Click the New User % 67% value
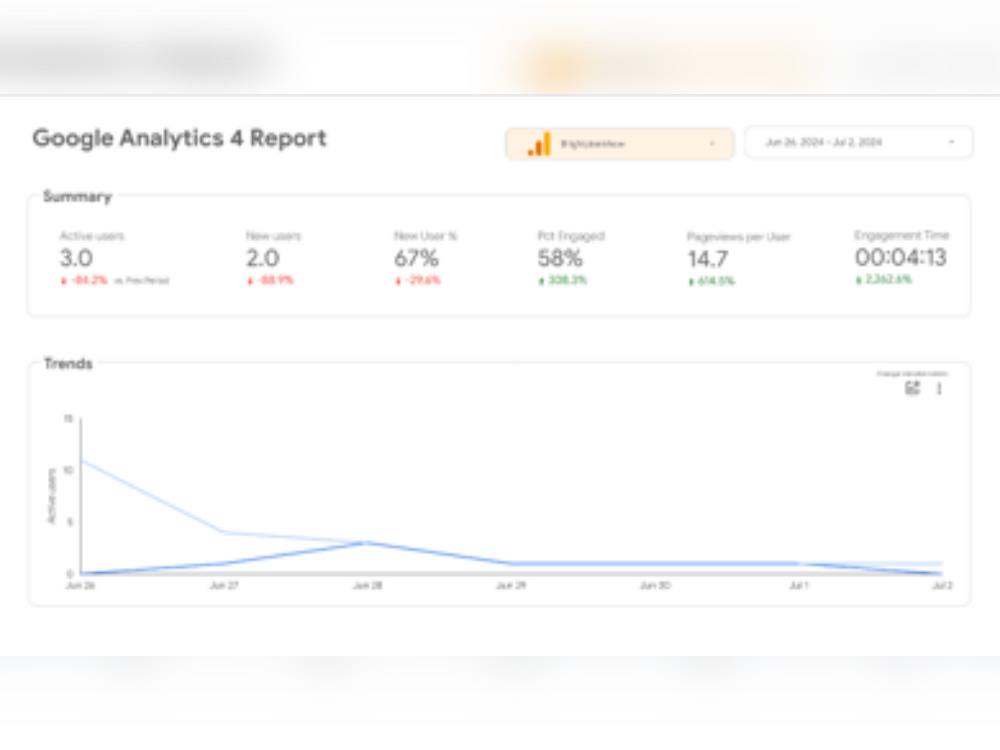The width and height of the screenshot is (1000, 750). pyautogui.click(x=416, y=258)
